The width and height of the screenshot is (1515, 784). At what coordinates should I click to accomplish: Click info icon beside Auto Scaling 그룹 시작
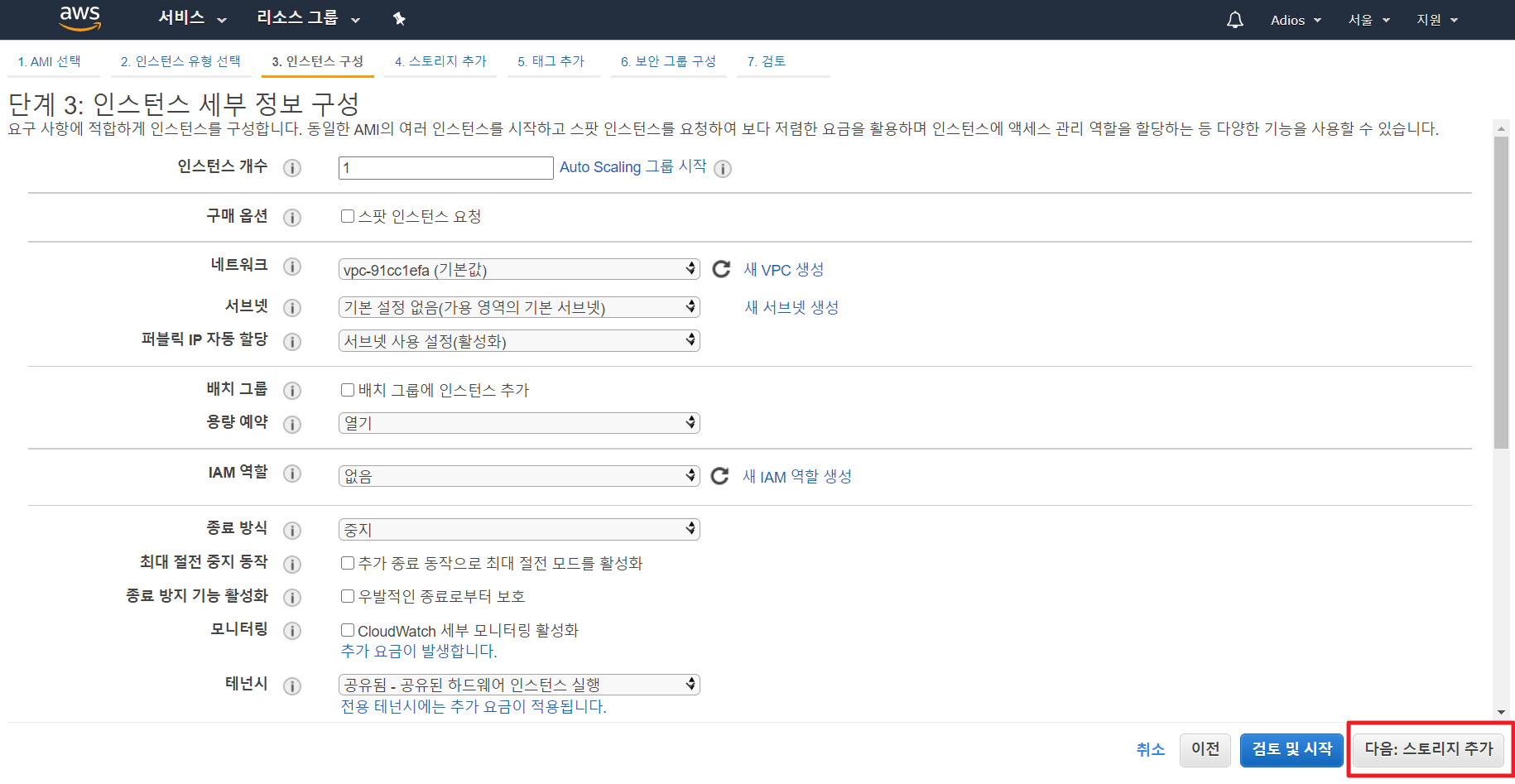[723, 169]
